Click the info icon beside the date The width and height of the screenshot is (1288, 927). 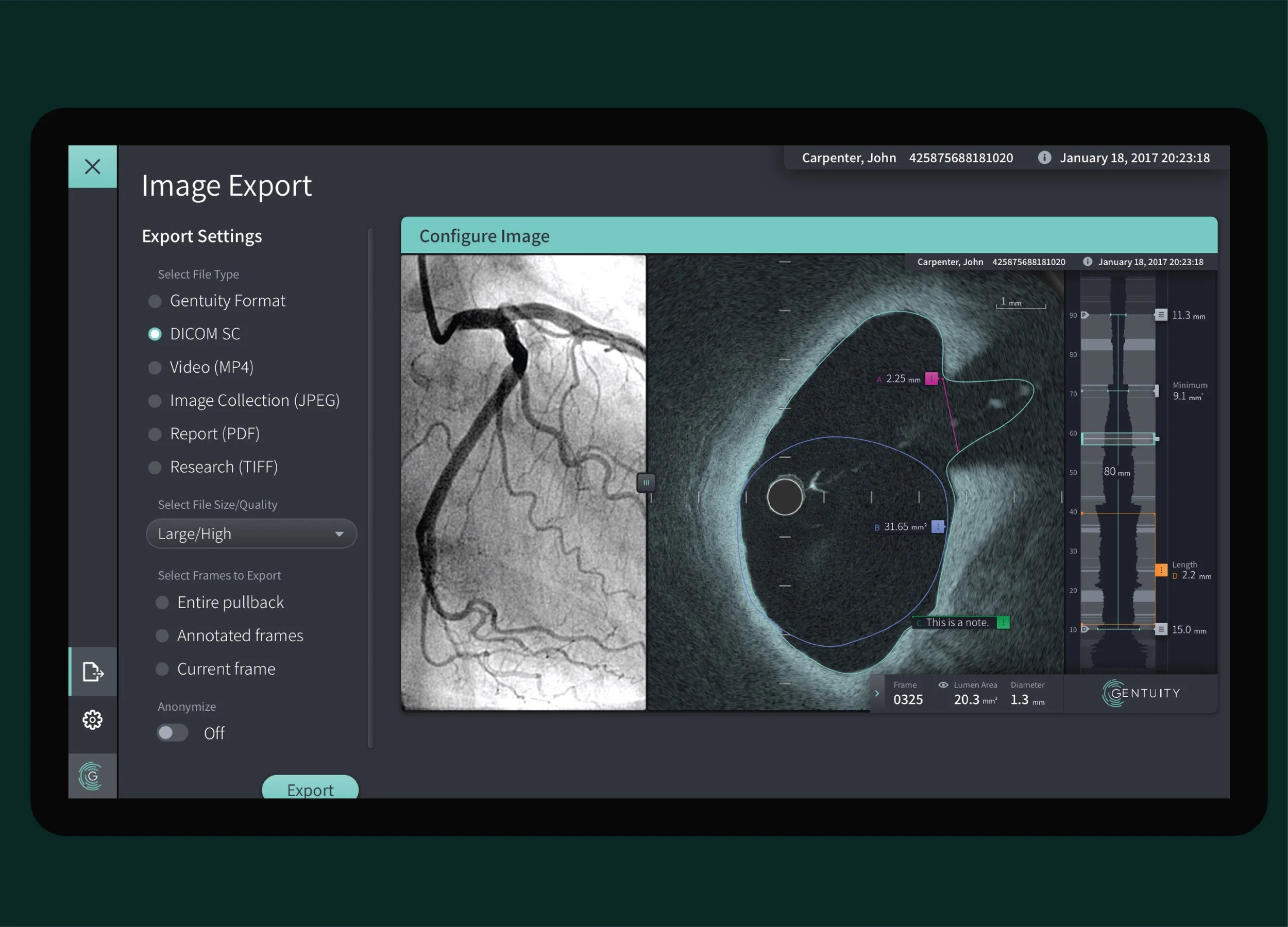(1044, 158)
